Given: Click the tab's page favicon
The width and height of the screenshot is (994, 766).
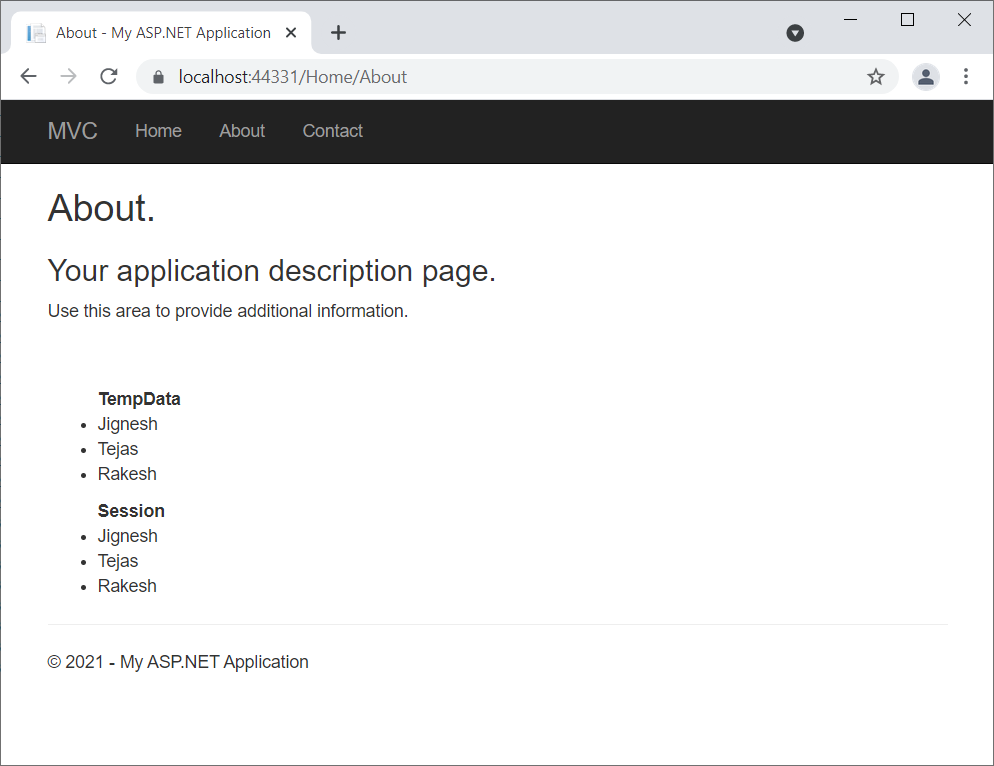Looking at the screenshot, I should coord(37,33).
